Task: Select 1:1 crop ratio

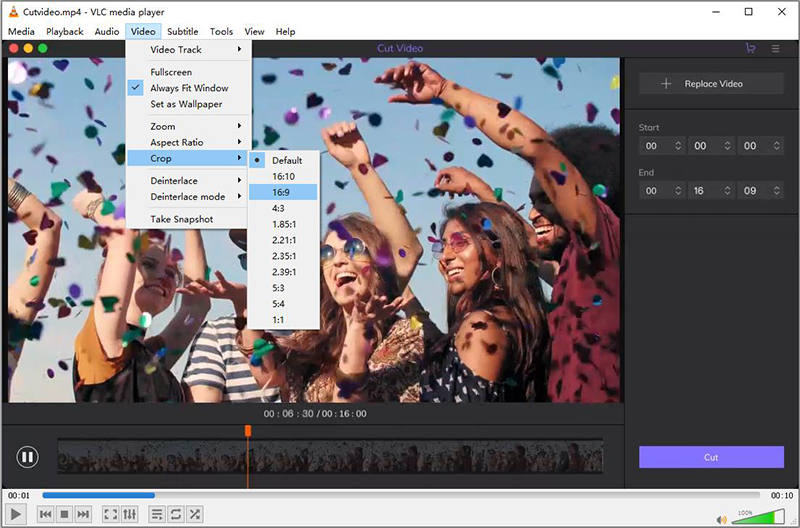Action: (283, 320)
